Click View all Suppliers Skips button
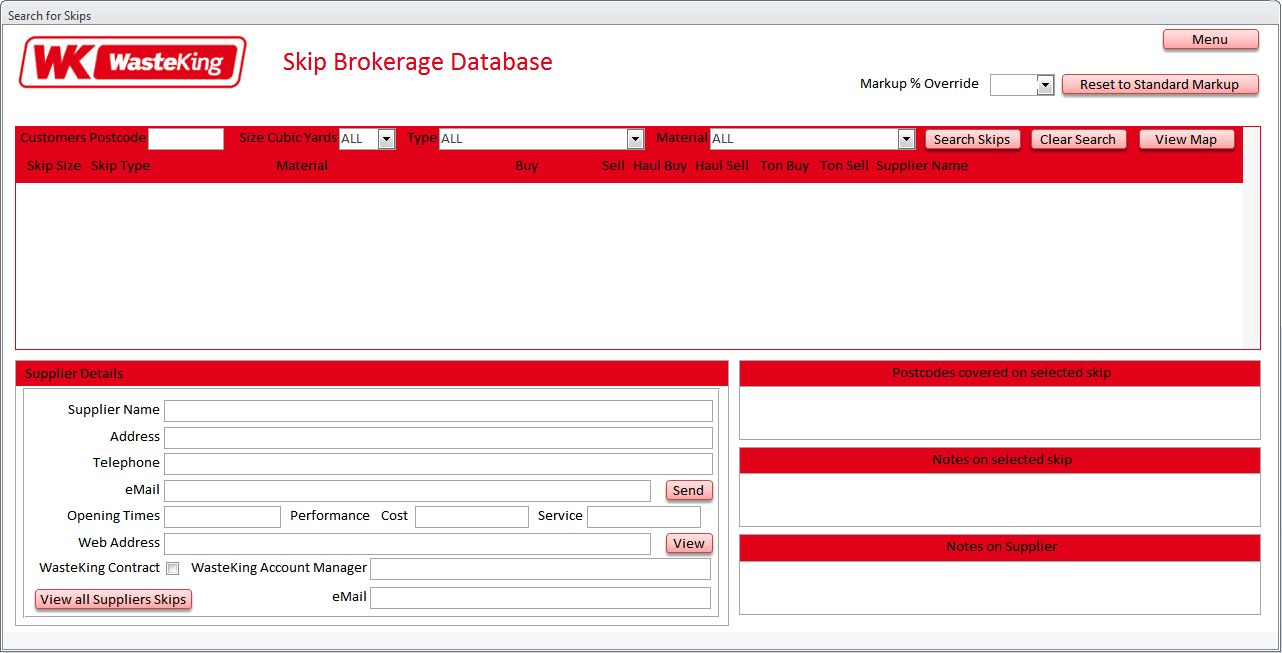This screenshot has height=653, width=1282. pyautogui.click(x=113, y=600)
